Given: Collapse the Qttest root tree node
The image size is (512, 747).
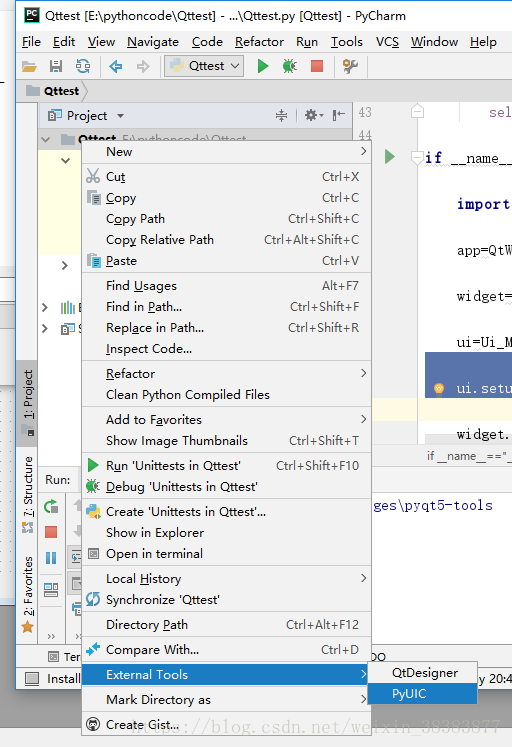Looking at the screenshot, I should (46, 140).
